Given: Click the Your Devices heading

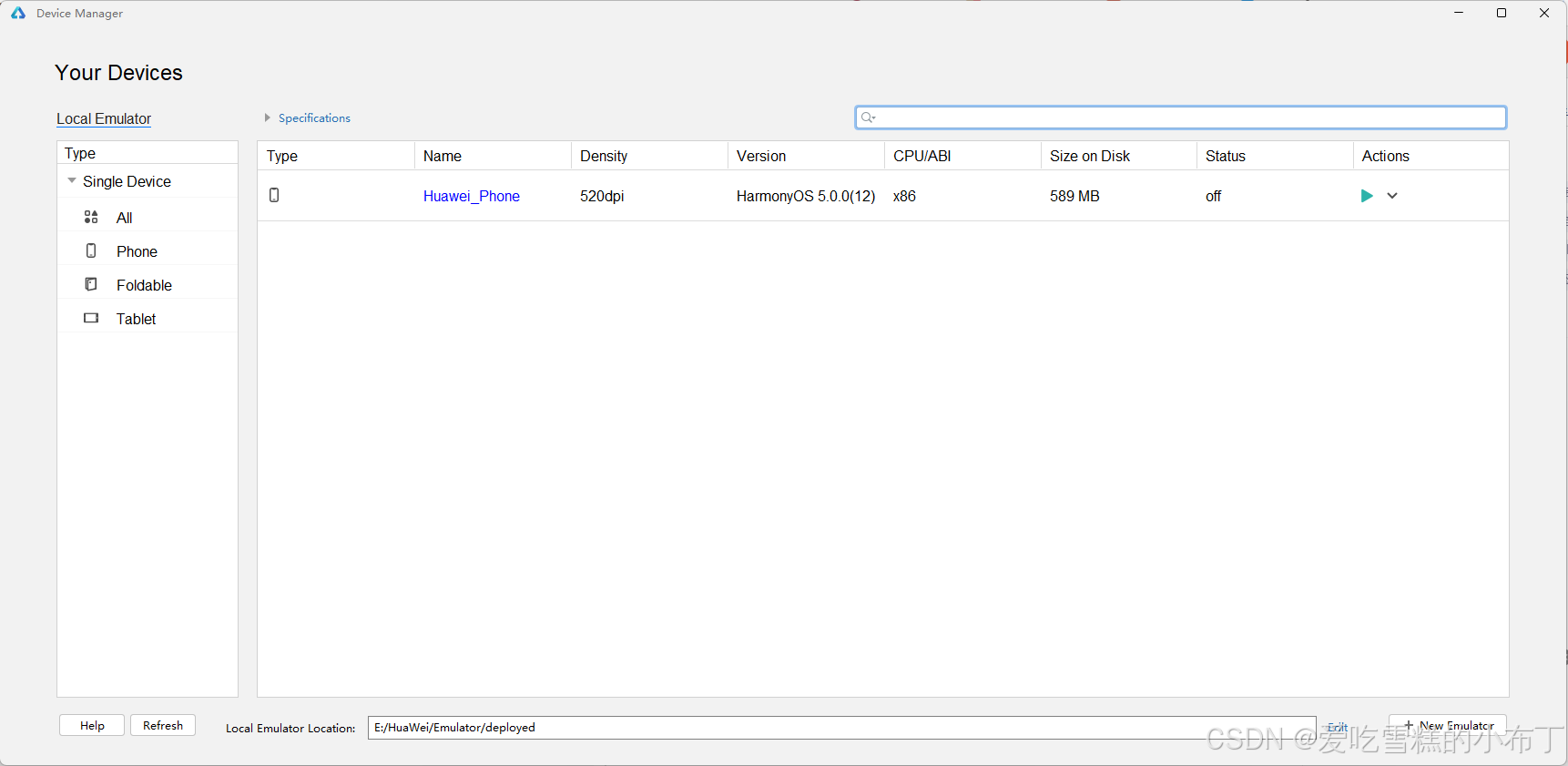Looking at the screenshot, I should pyautogui.click(x=118, y=73).
